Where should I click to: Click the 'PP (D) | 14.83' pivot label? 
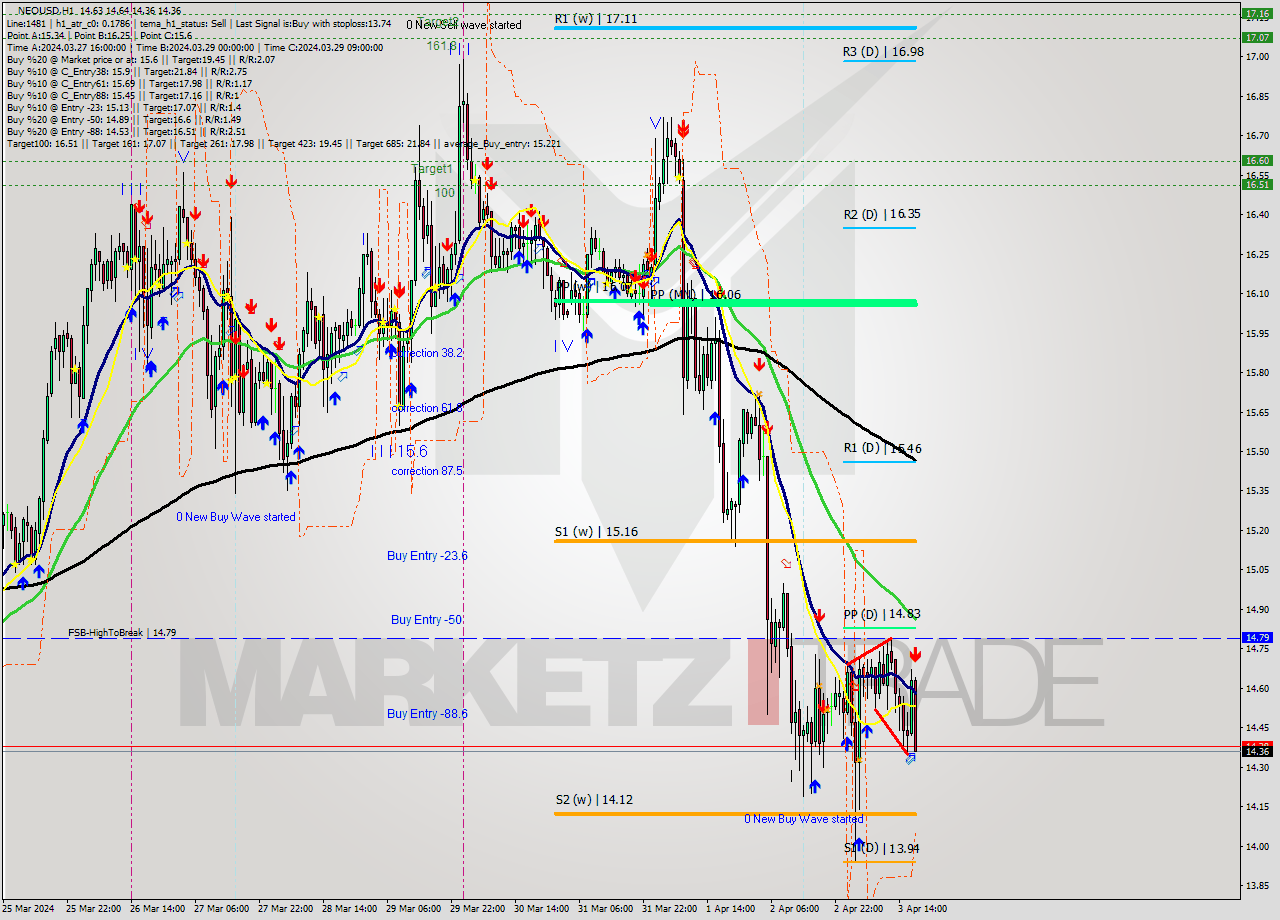(882, 614)
